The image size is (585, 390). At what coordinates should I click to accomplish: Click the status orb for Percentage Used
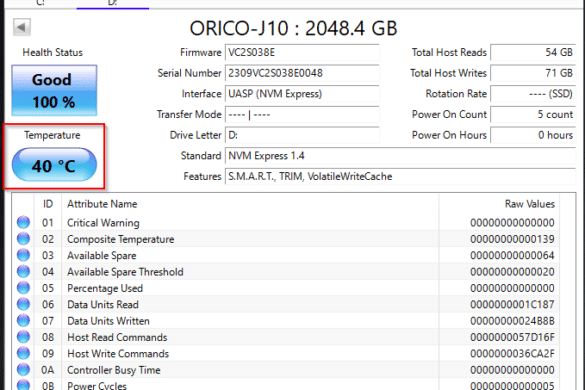[23, 288]
